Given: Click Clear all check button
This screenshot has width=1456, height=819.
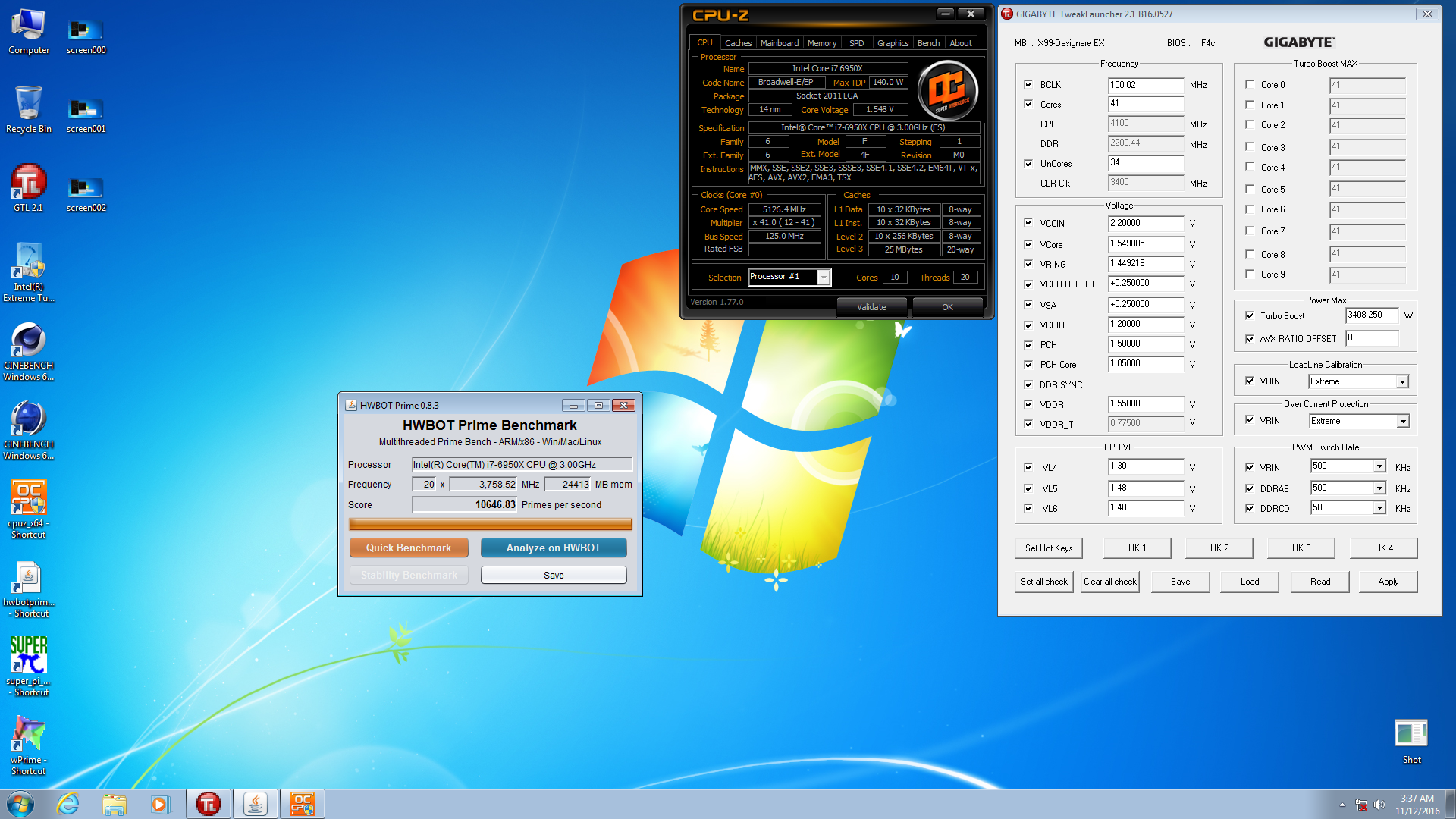Looking at the screenshot, I should coord(1109,582).
